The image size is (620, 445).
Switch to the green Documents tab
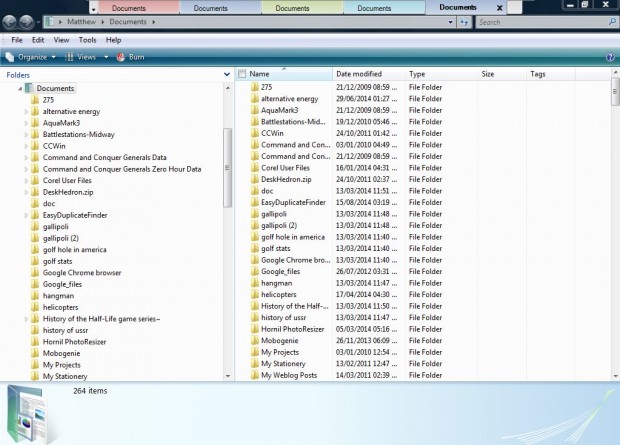point(302,8)
